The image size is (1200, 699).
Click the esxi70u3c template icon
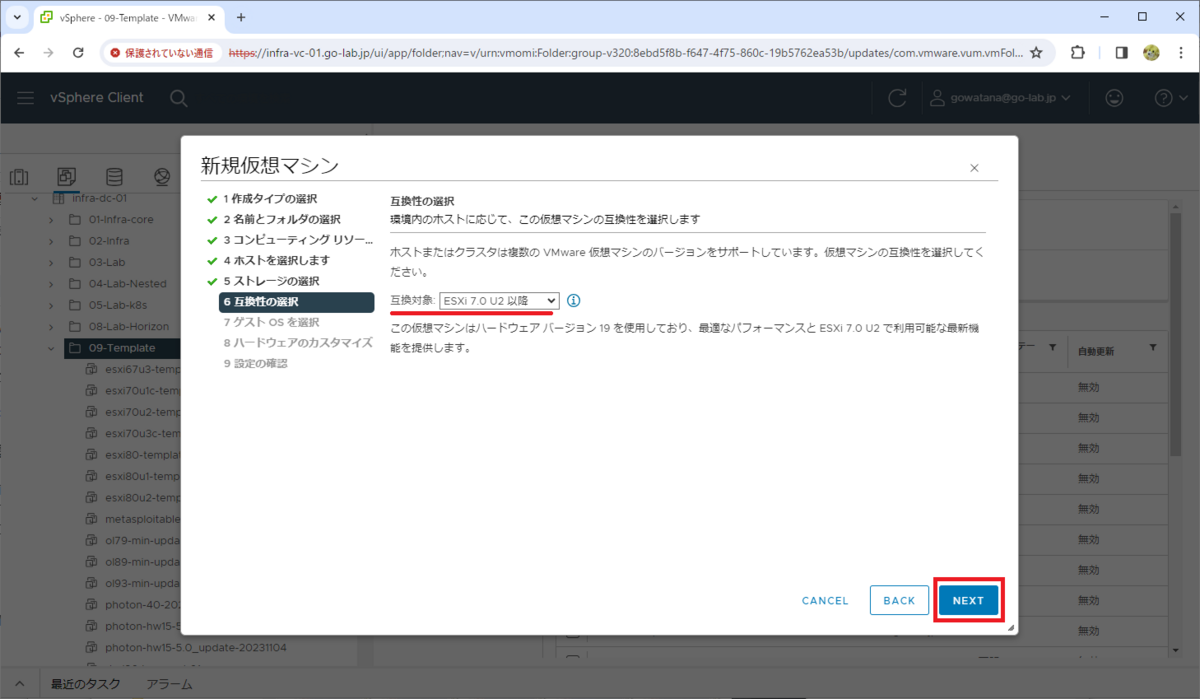(x=92, y=434)
